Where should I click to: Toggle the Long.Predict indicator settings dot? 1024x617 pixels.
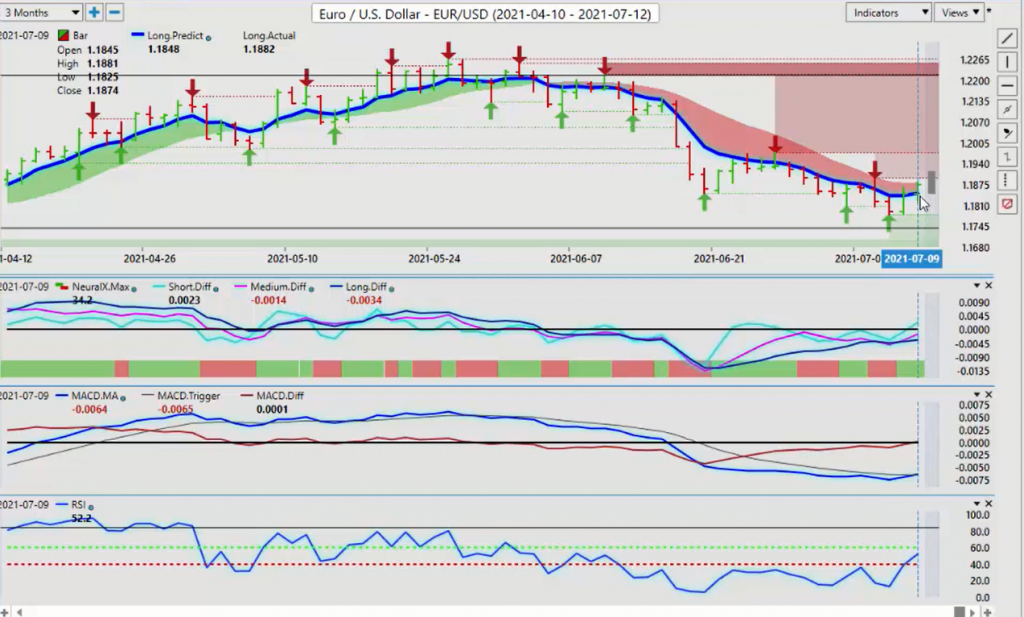208,38
